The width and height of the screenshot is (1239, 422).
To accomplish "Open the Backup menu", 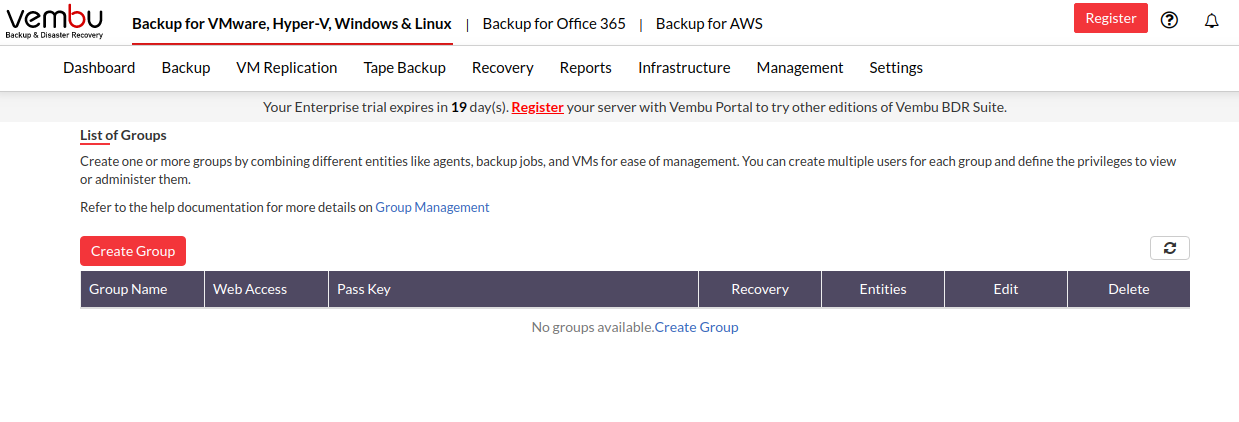I will point(186,68).
